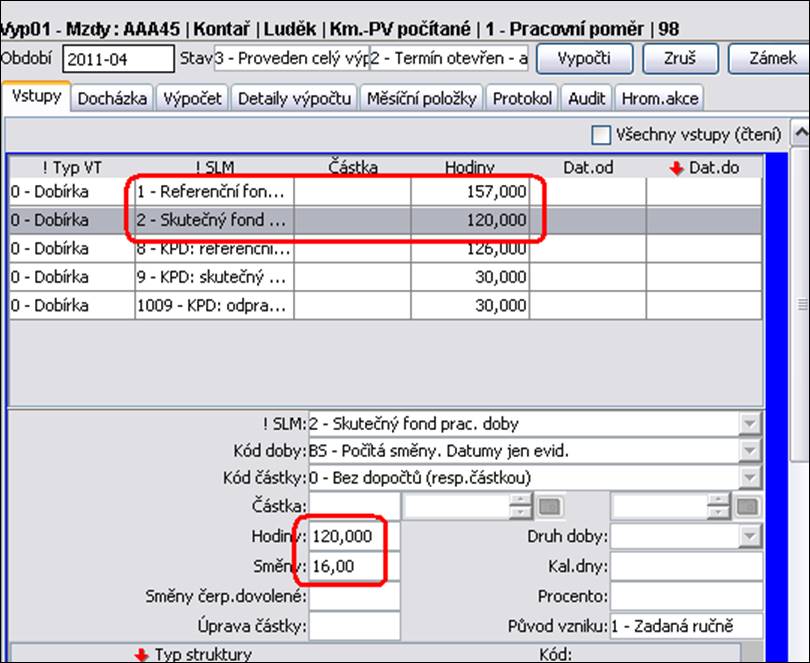This screenshot has height=663, width=810.
Task: Click the Zruš button
Action: pos(678,58)
